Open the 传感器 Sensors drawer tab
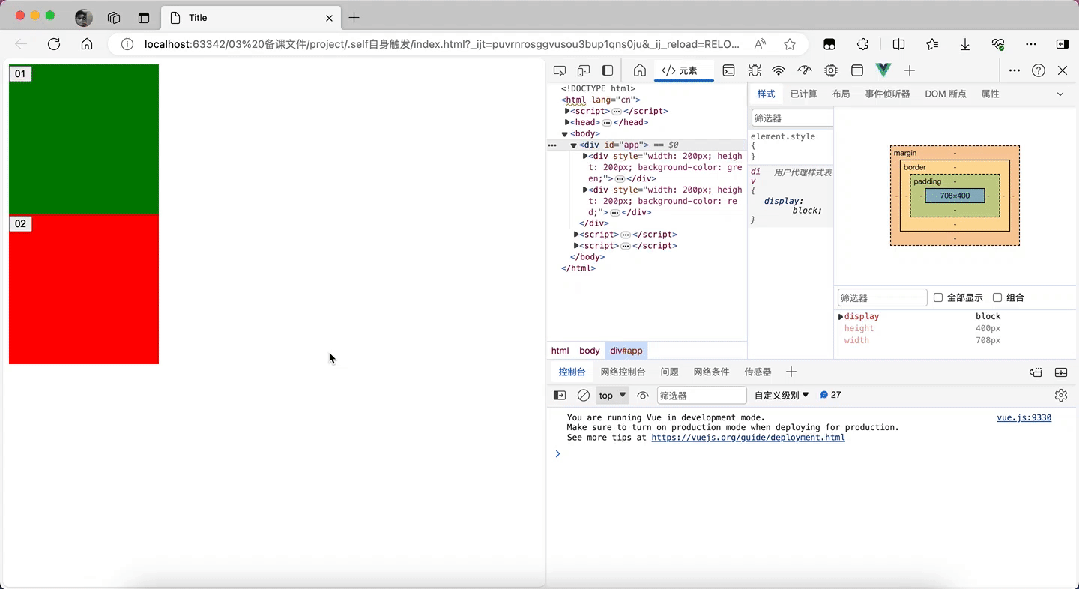This screenshot has width=1079, height=589. click(x=758, y=372)
